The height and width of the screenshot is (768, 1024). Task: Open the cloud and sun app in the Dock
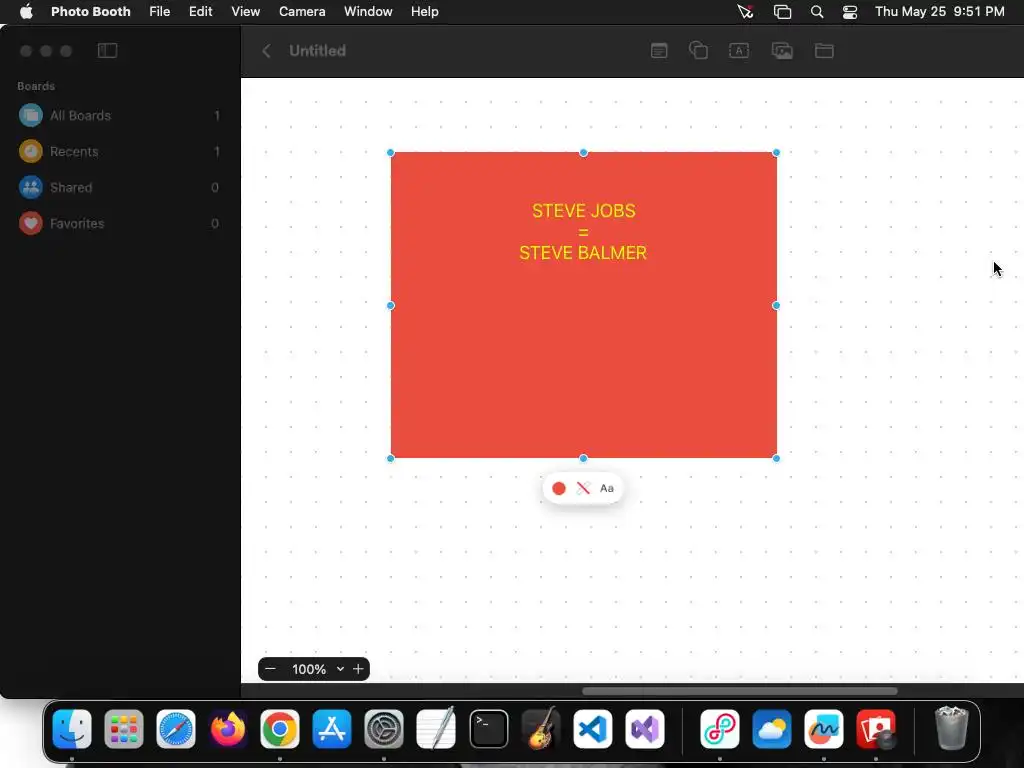[772, 729]
